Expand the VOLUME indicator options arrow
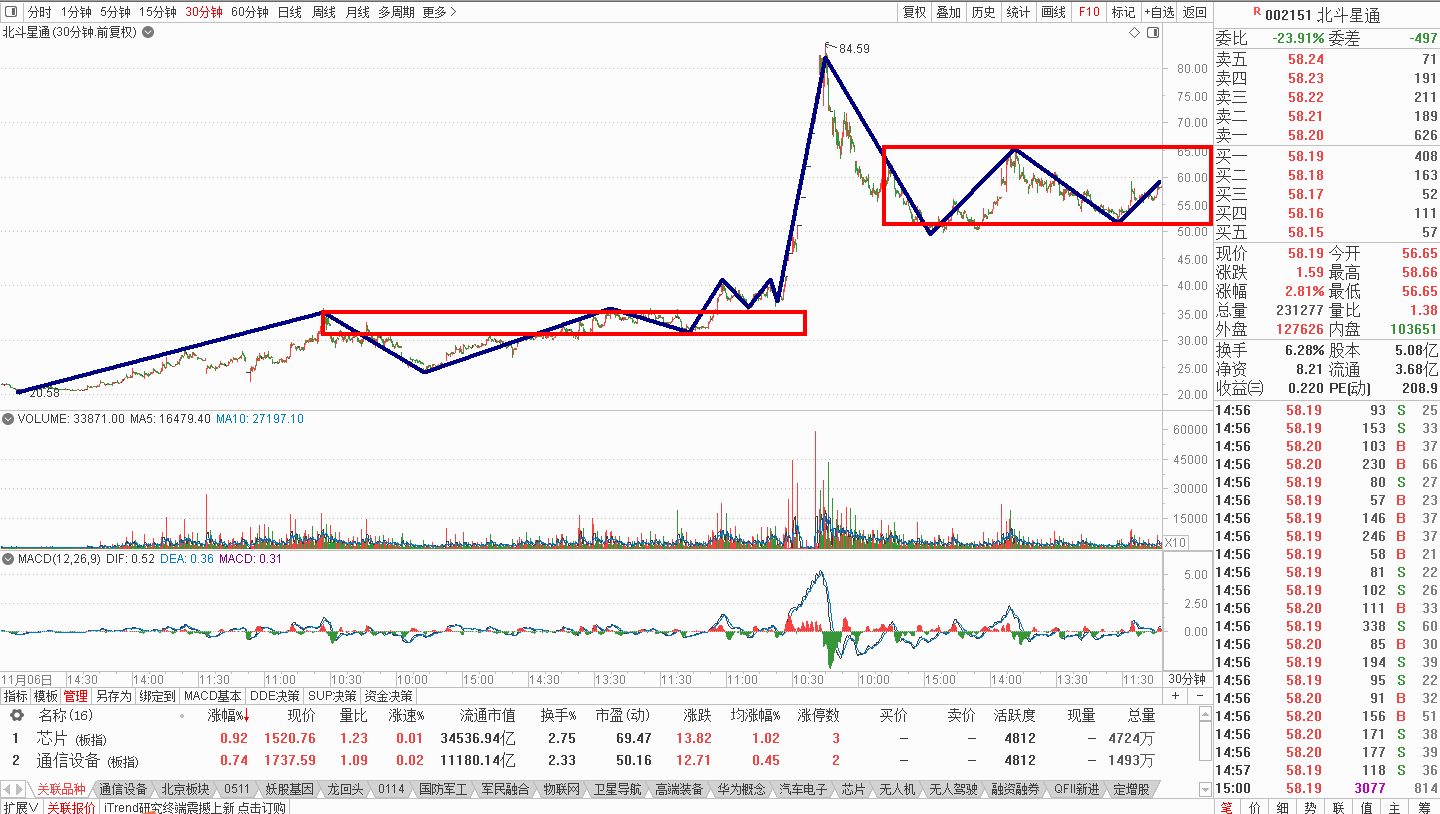 (8, 419)
